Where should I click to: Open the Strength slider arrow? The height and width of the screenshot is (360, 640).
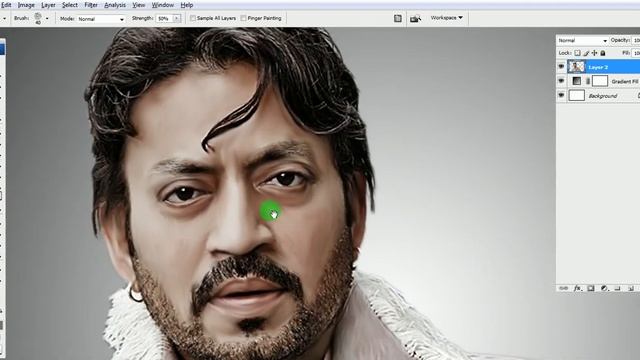[x=177, y=18]
